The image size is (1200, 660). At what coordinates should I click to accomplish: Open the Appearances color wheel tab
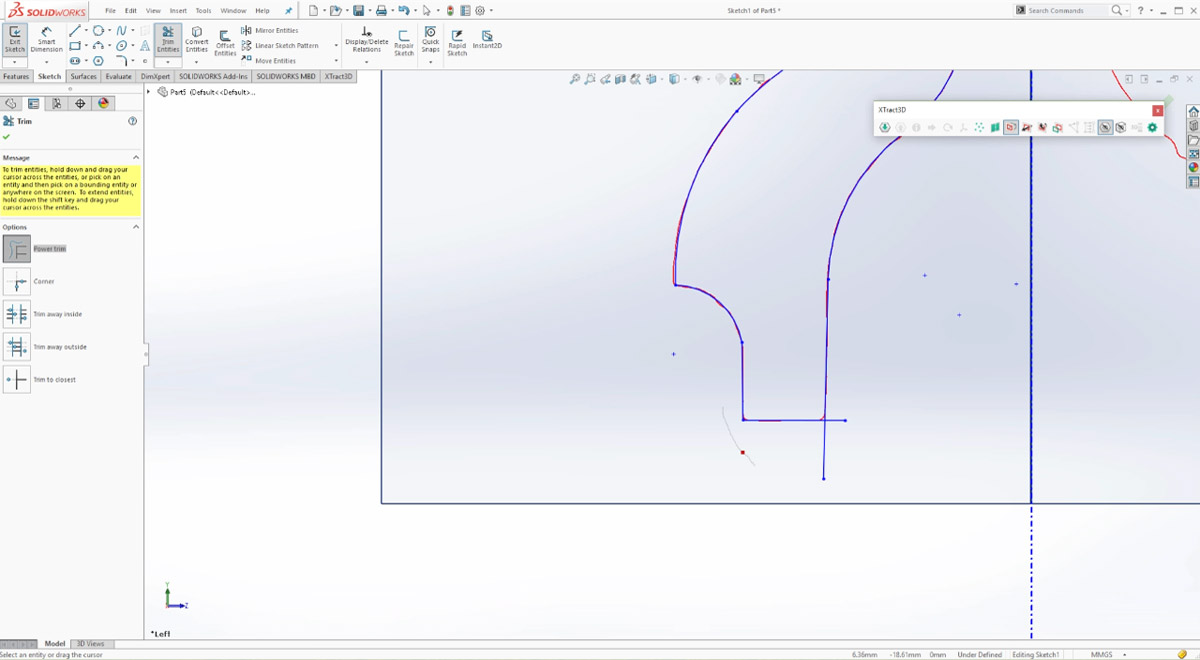tap(103, 103)
